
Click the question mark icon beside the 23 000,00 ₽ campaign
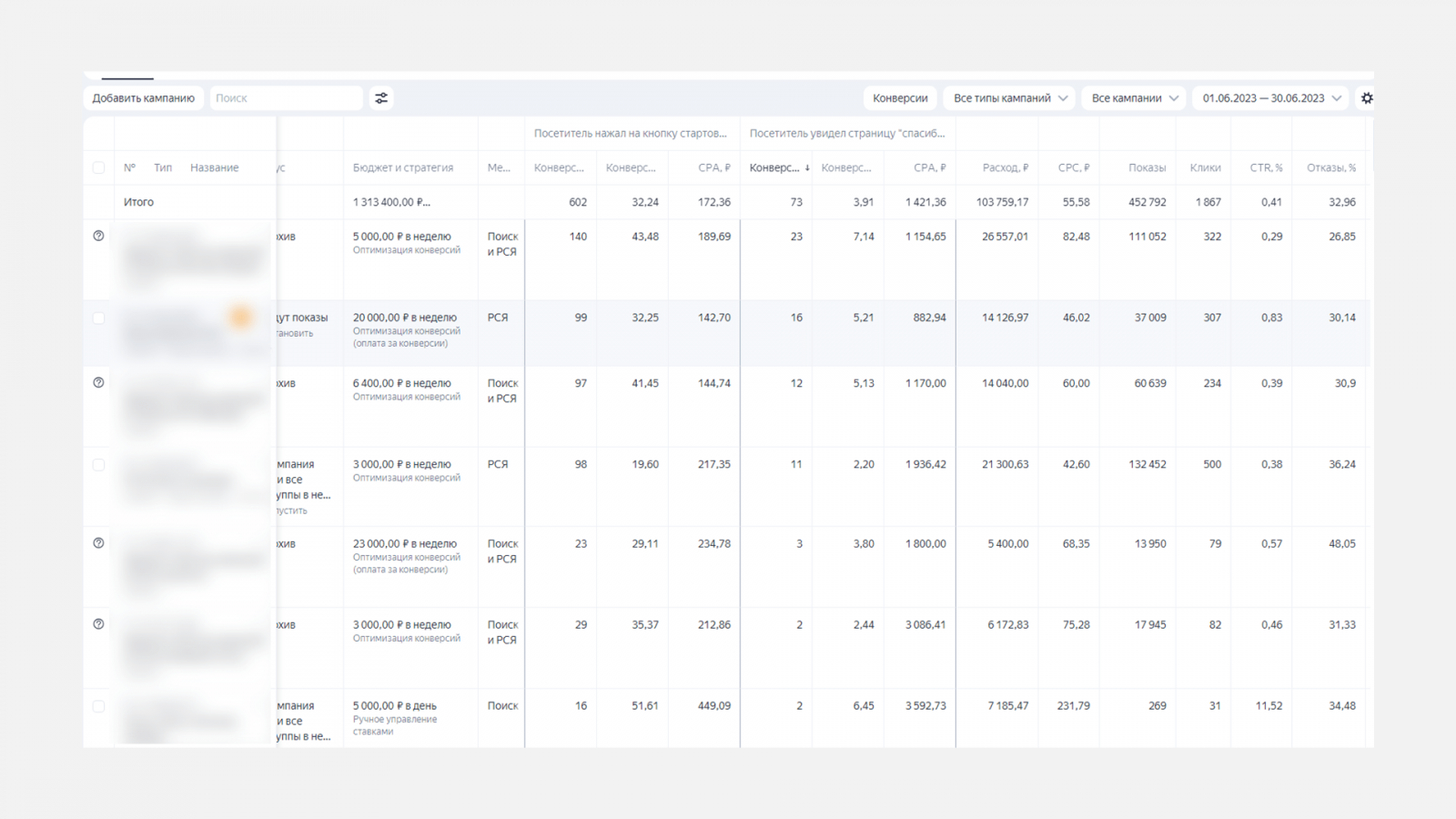[x=99, y=543]
